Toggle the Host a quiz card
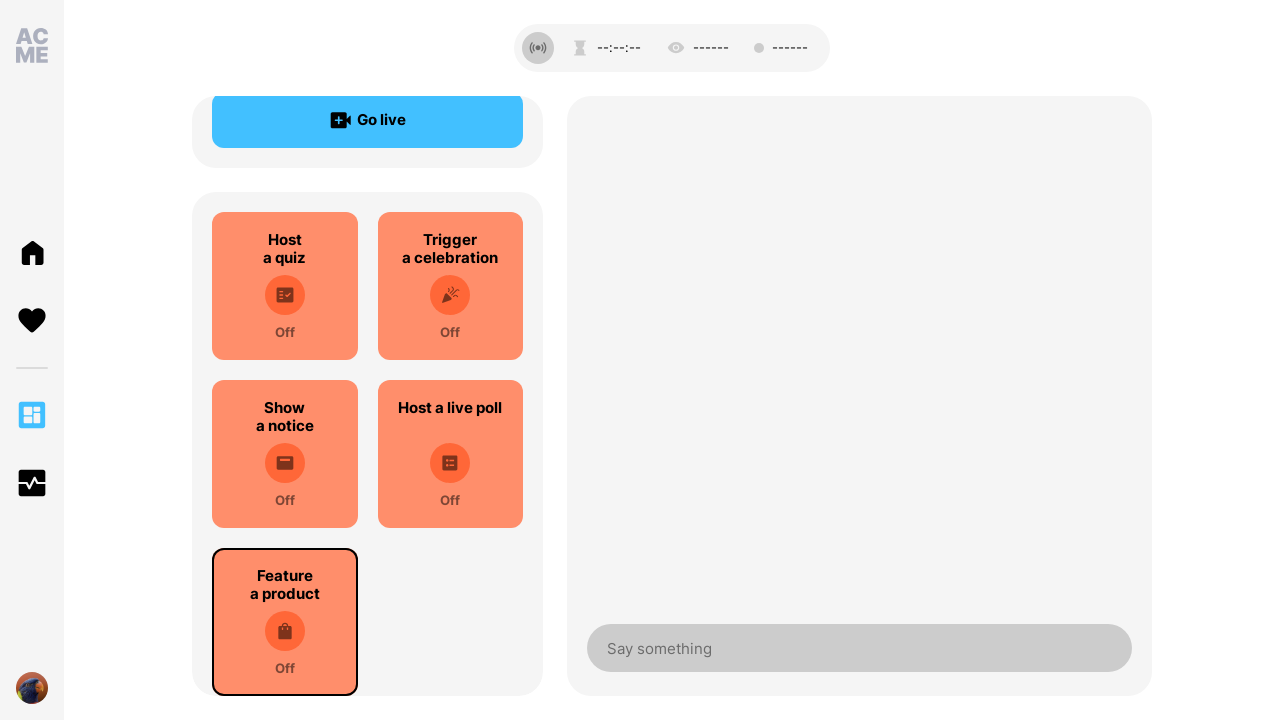1280x720 pixels. click(x=285, y=286)
